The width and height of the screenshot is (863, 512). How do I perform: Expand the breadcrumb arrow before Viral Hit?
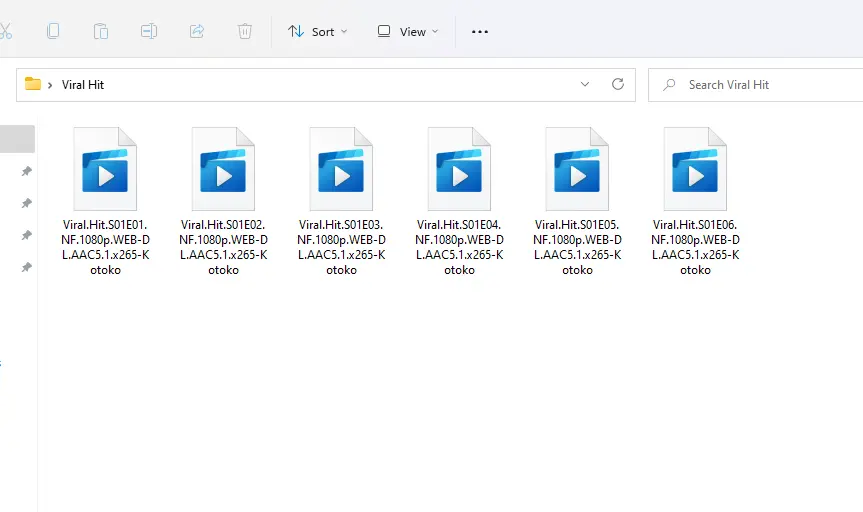click(x=50, y=85)
